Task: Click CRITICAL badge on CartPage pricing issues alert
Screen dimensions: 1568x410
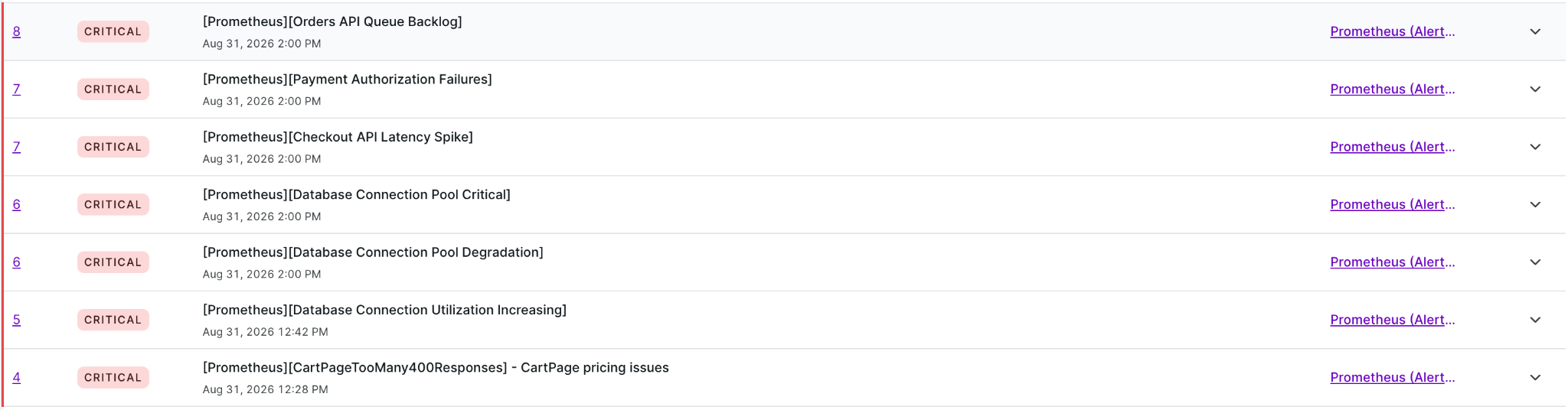Action: pos(113,377)
